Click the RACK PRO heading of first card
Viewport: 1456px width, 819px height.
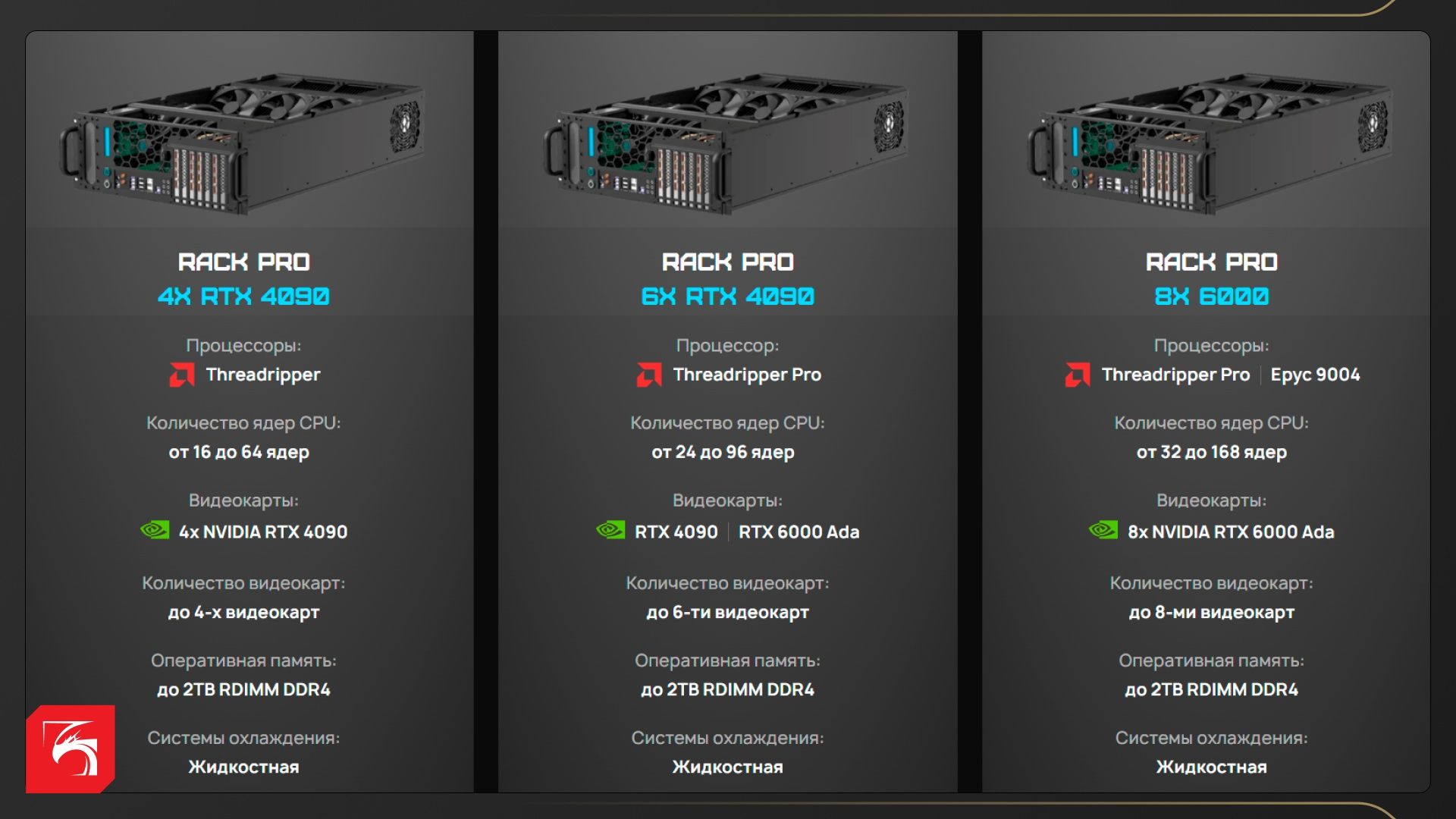click(243, 262)
